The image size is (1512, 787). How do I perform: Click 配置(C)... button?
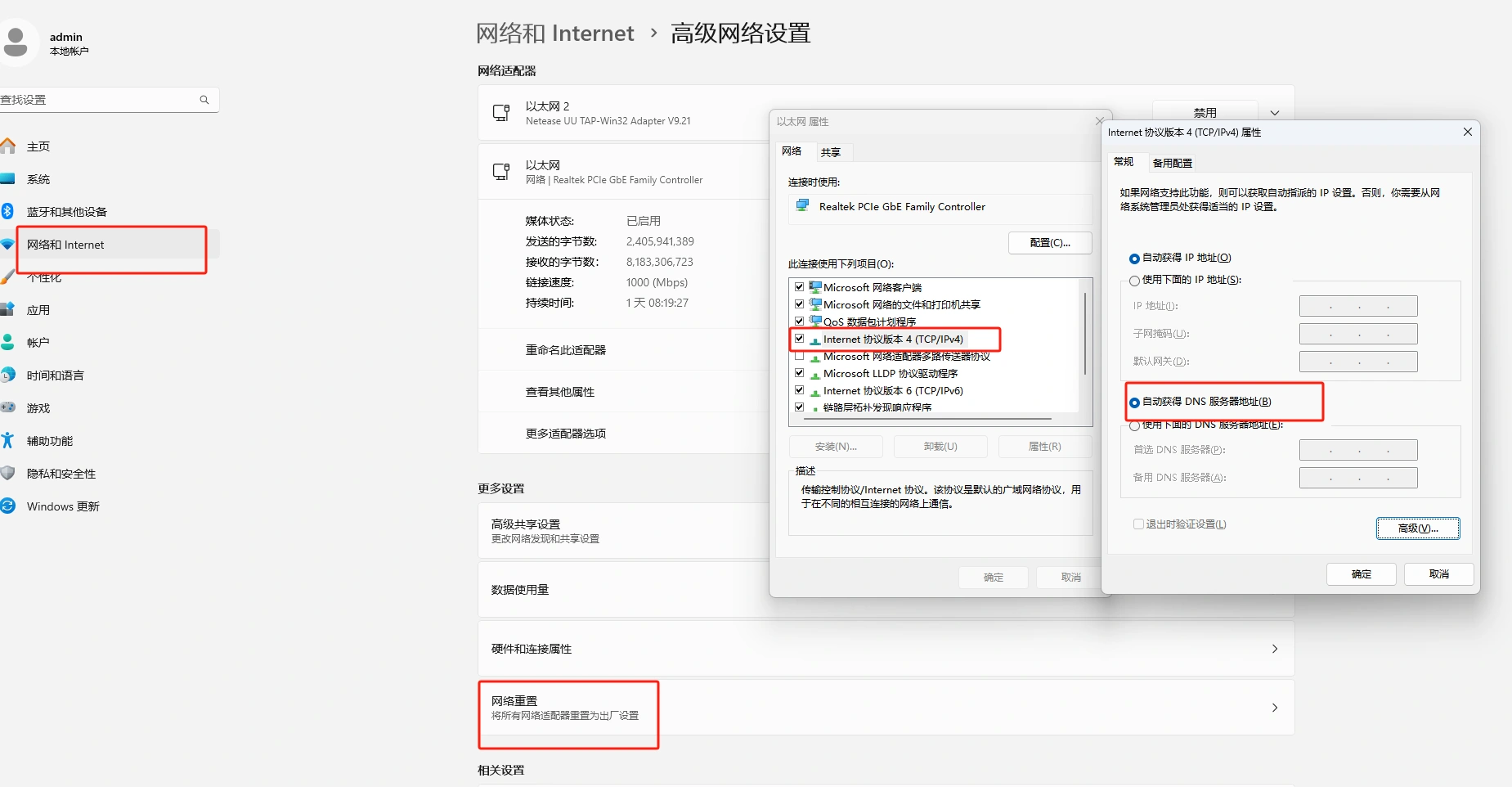pyautogui.click(x=1050, y=243)
